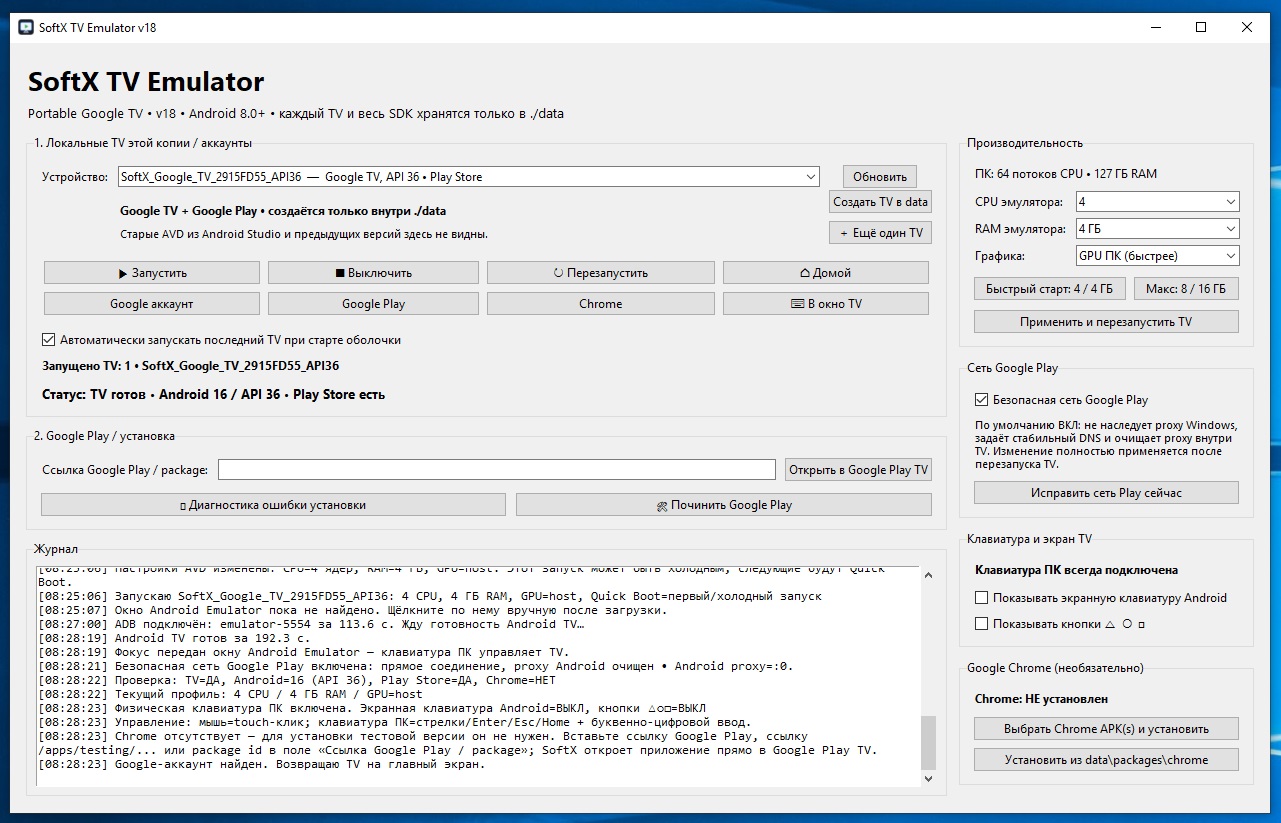Click Создать TV в data
The height and width of the screenshot is (823, 1281).
tap(880, 201)
